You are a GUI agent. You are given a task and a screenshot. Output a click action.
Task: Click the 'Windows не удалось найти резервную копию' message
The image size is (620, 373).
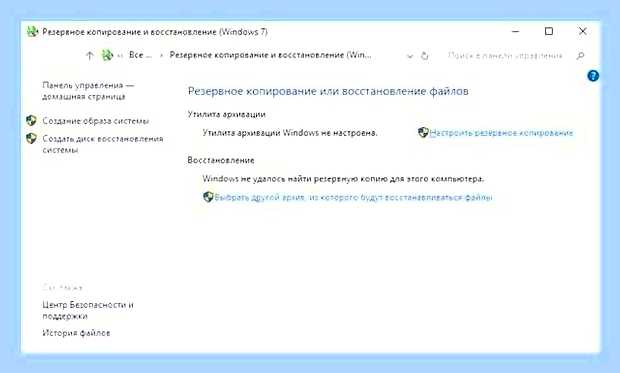[343, 179]
